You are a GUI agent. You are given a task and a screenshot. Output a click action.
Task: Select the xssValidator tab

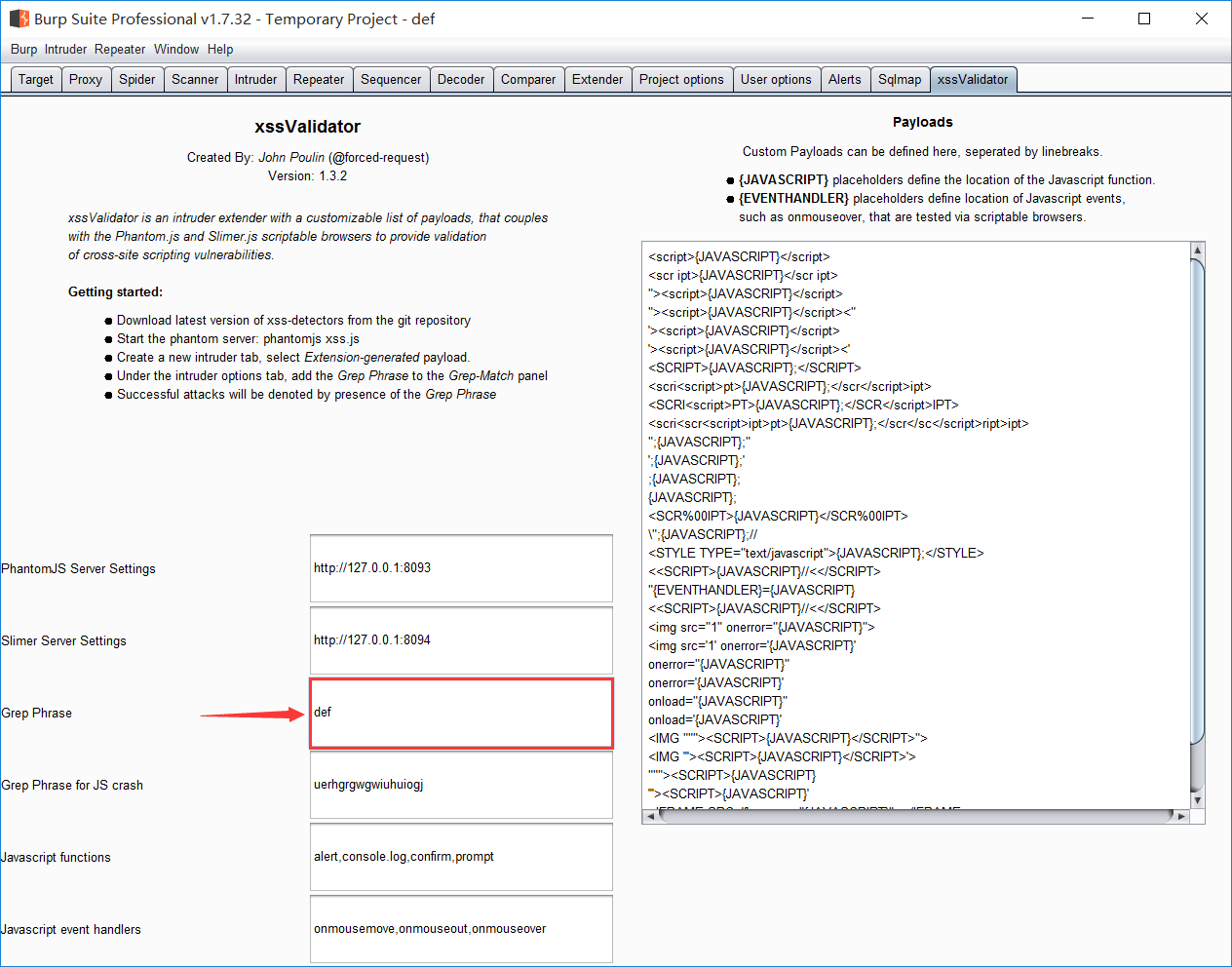tap(973, 80)
